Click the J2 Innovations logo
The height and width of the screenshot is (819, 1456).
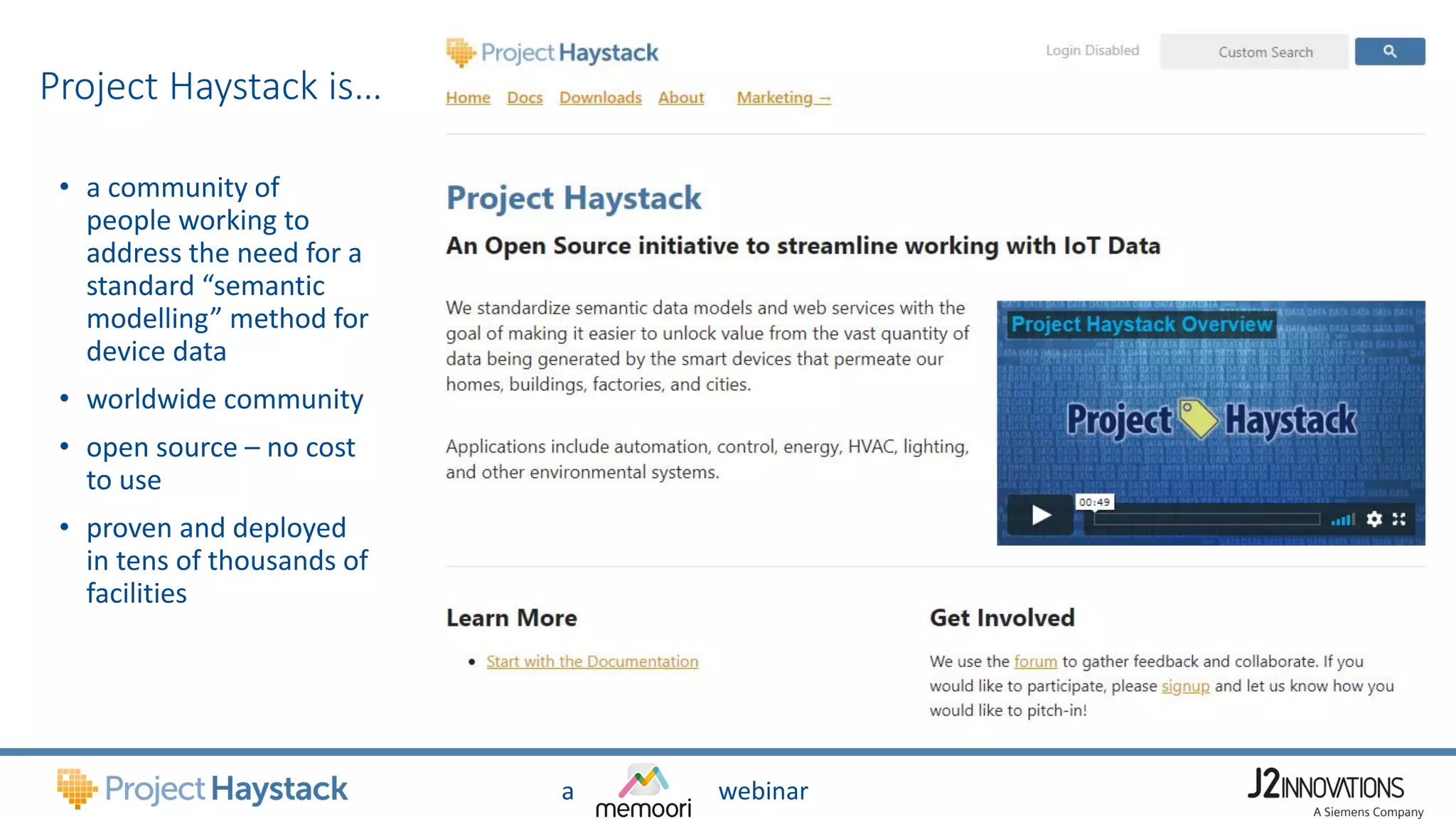click(x=1326, y=785)
